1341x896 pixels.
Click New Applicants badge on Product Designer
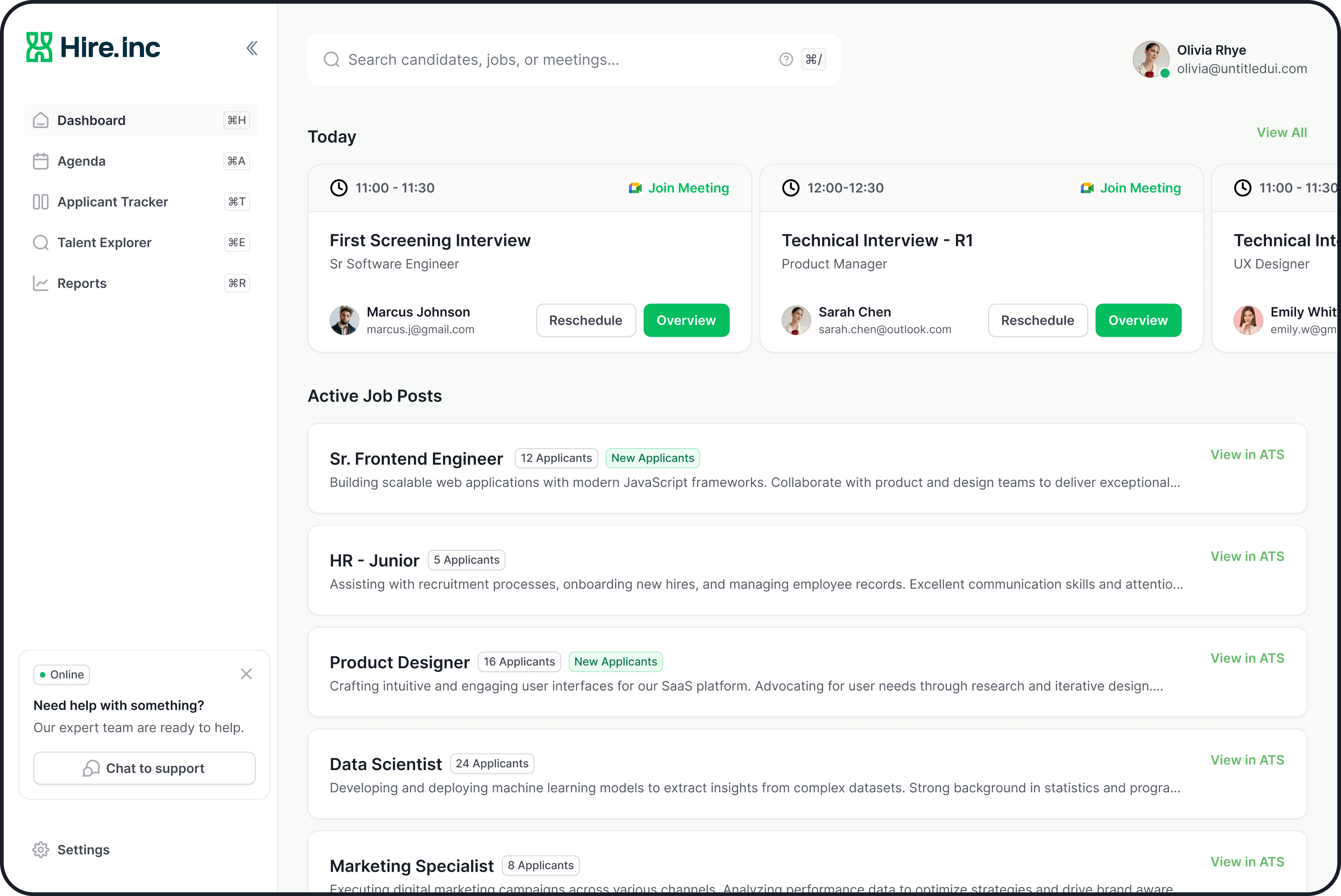click(x=615, y=662)
